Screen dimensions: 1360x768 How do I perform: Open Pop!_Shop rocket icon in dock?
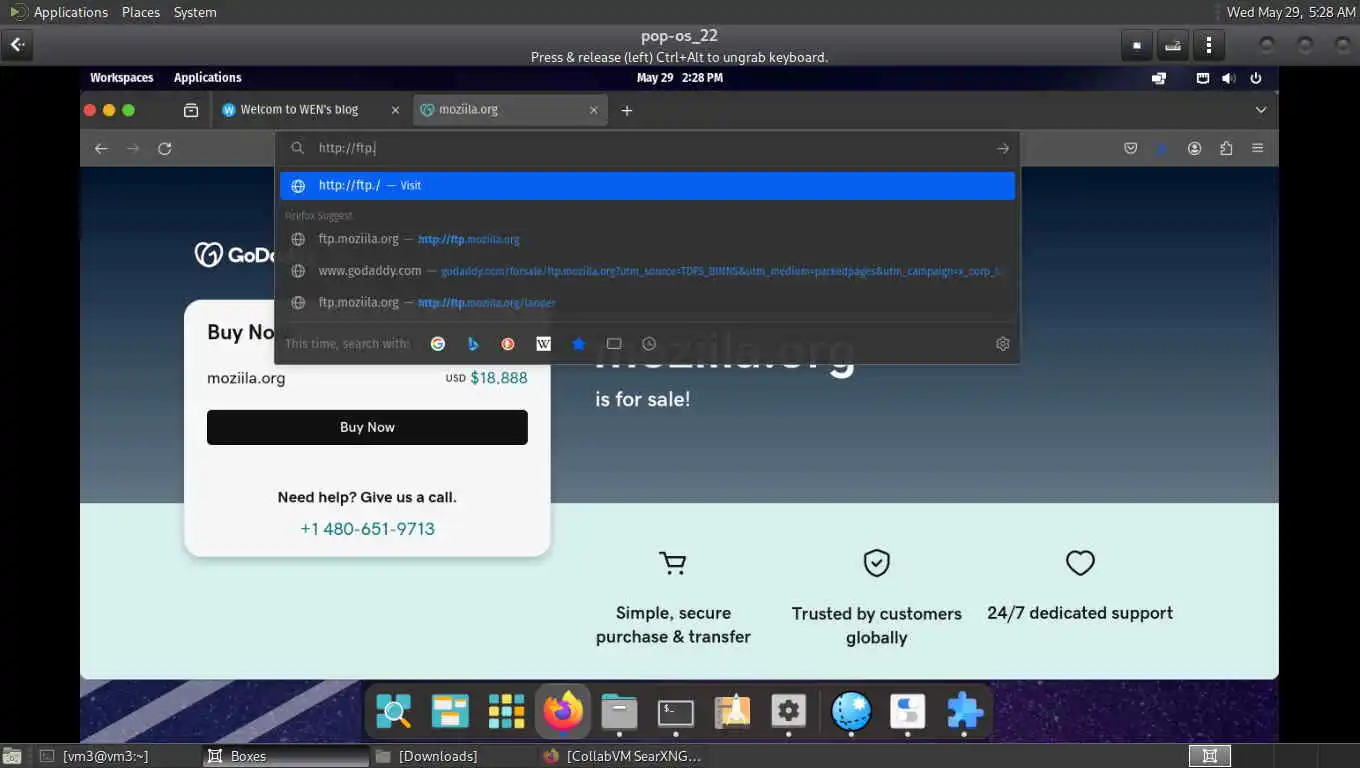coord(732,712)
